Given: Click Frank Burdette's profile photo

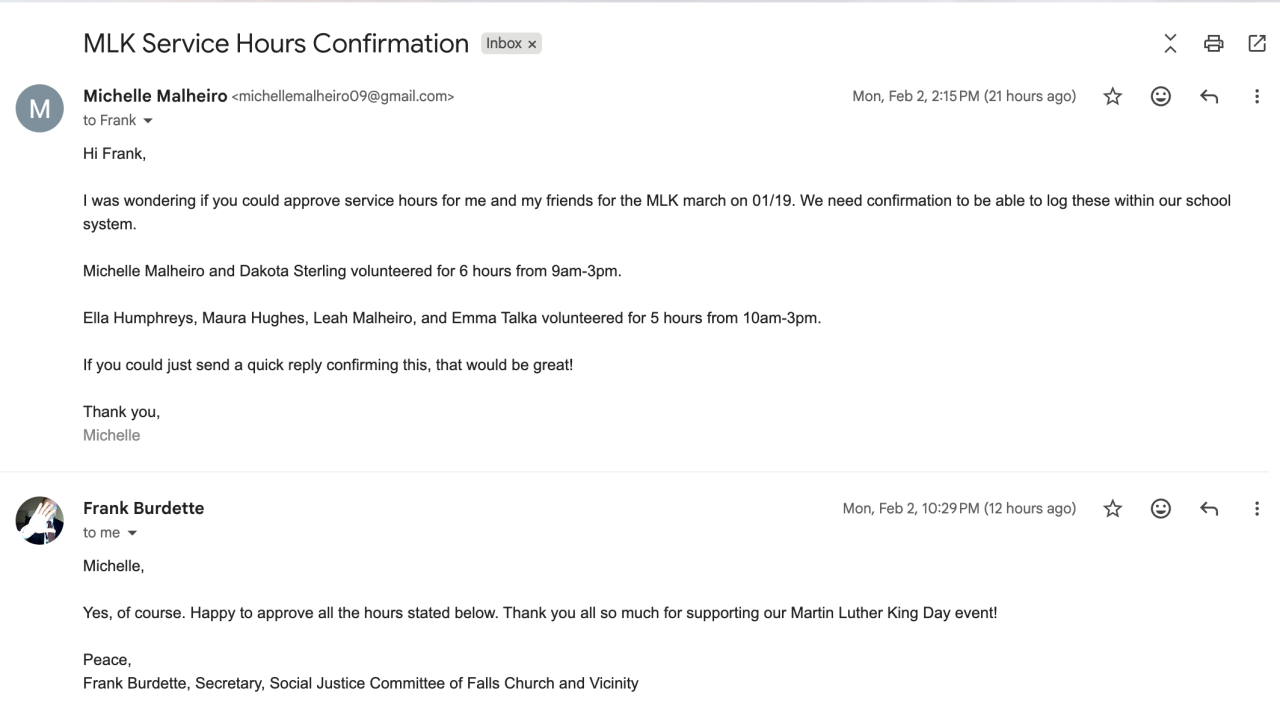Looking at the screenshot, I should tap(40, 520).
